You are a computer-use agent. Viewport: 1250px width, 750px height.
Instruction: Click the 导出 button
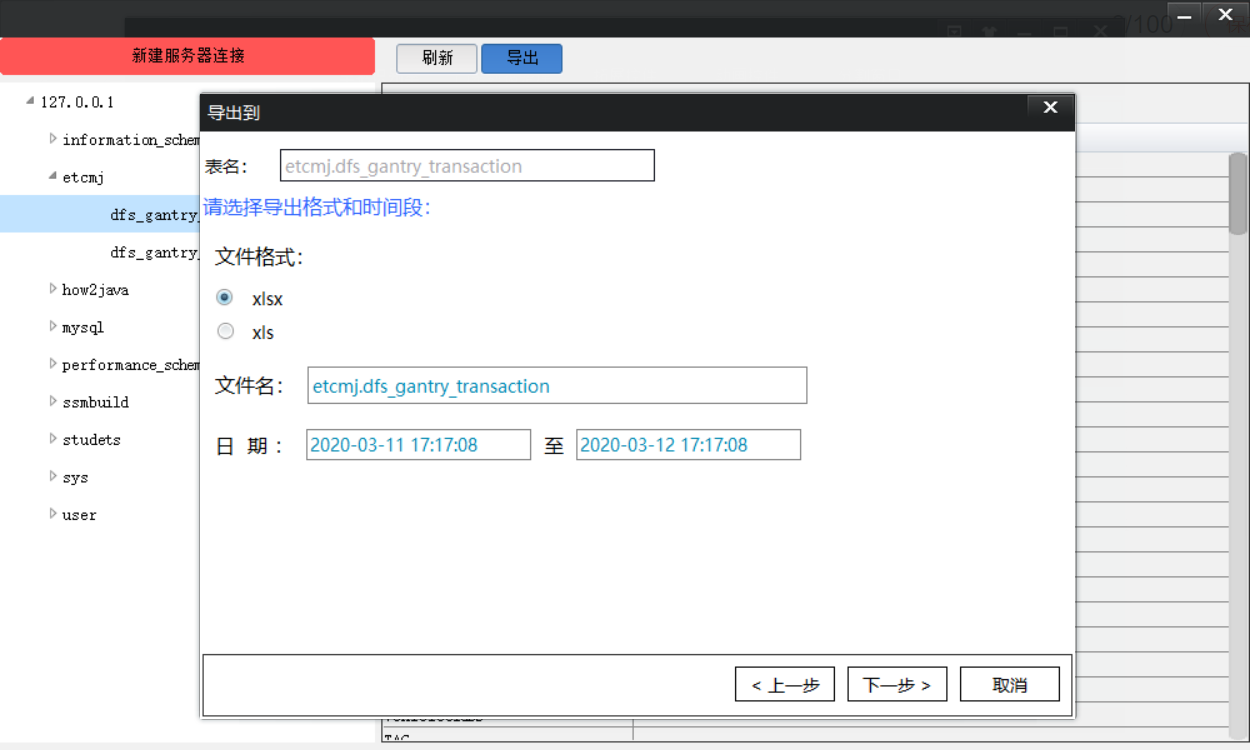tap(522, 58)
